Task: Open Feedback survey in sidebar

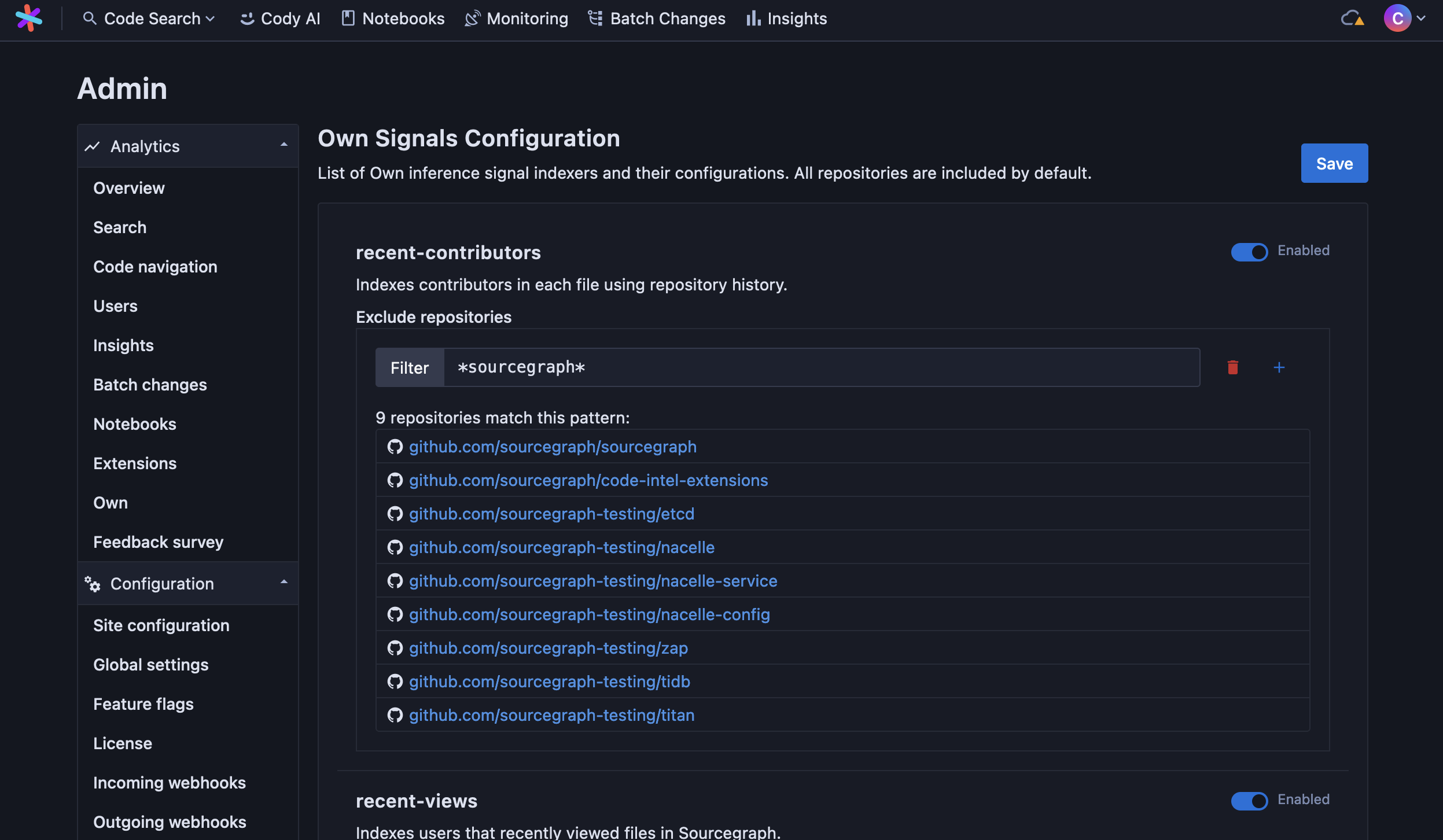Action: 158,542
